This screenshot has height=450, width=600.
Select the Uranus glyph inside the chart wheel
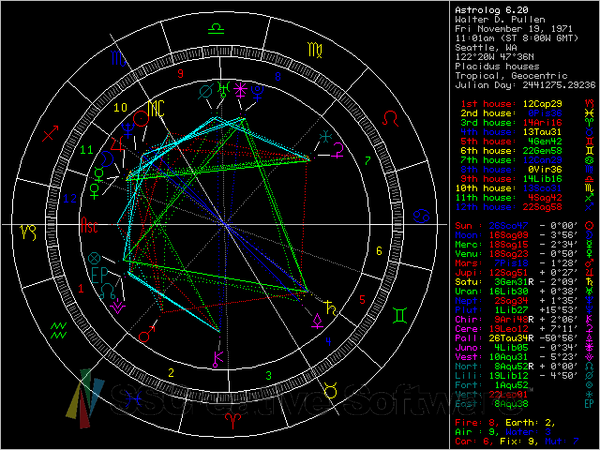point(223,89)
